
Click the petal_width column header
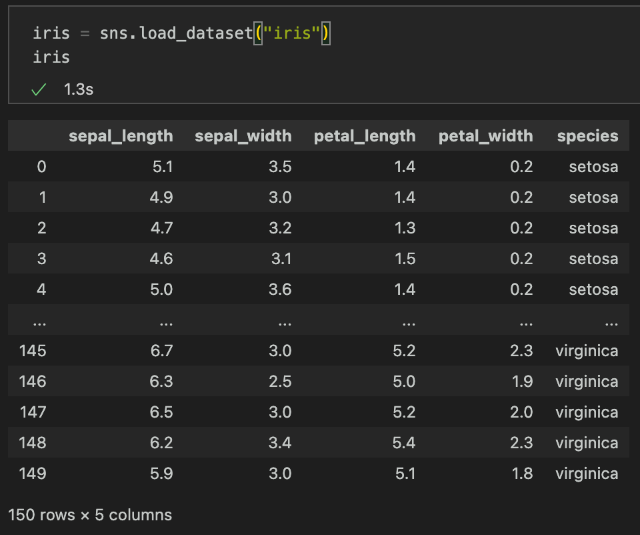(x=486, y=136)
